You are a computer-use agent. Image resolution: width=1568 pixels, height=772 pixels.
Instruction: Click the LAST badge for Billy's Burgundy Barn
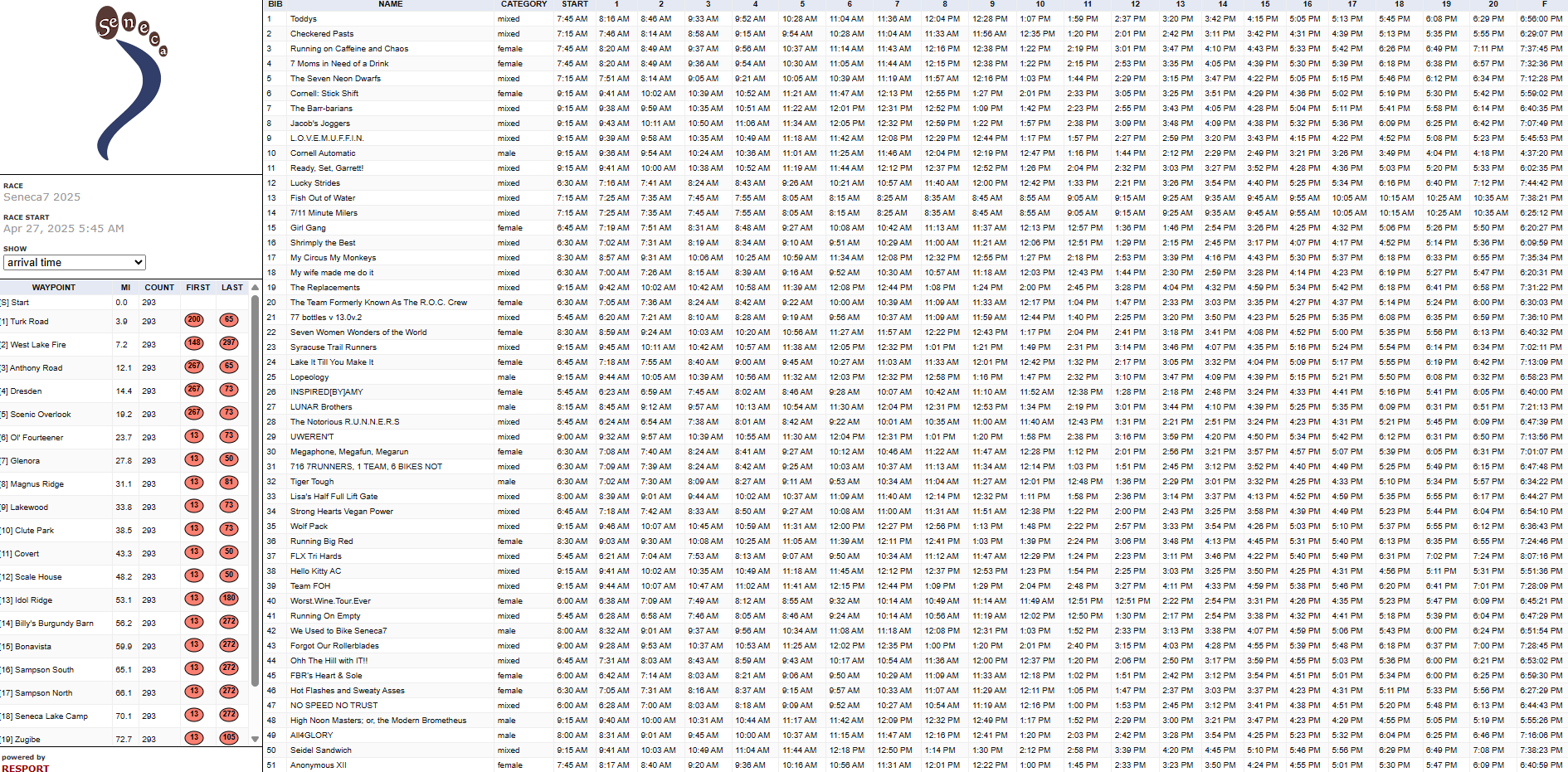click(229, 622)
